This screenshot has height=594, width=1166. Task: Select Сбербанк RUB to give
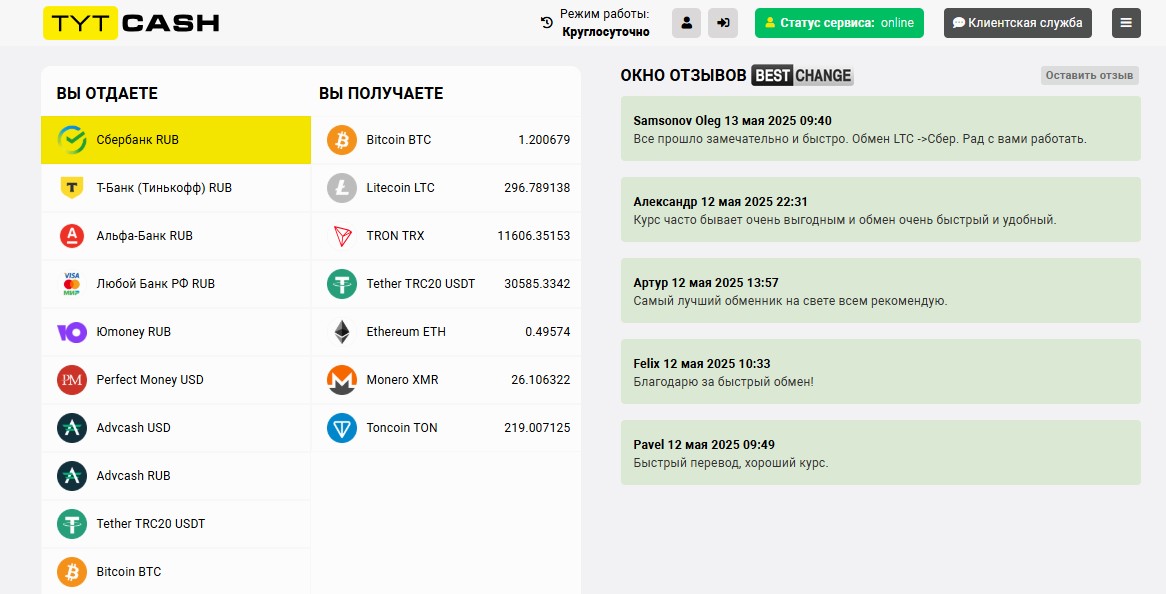coord(175,140)
